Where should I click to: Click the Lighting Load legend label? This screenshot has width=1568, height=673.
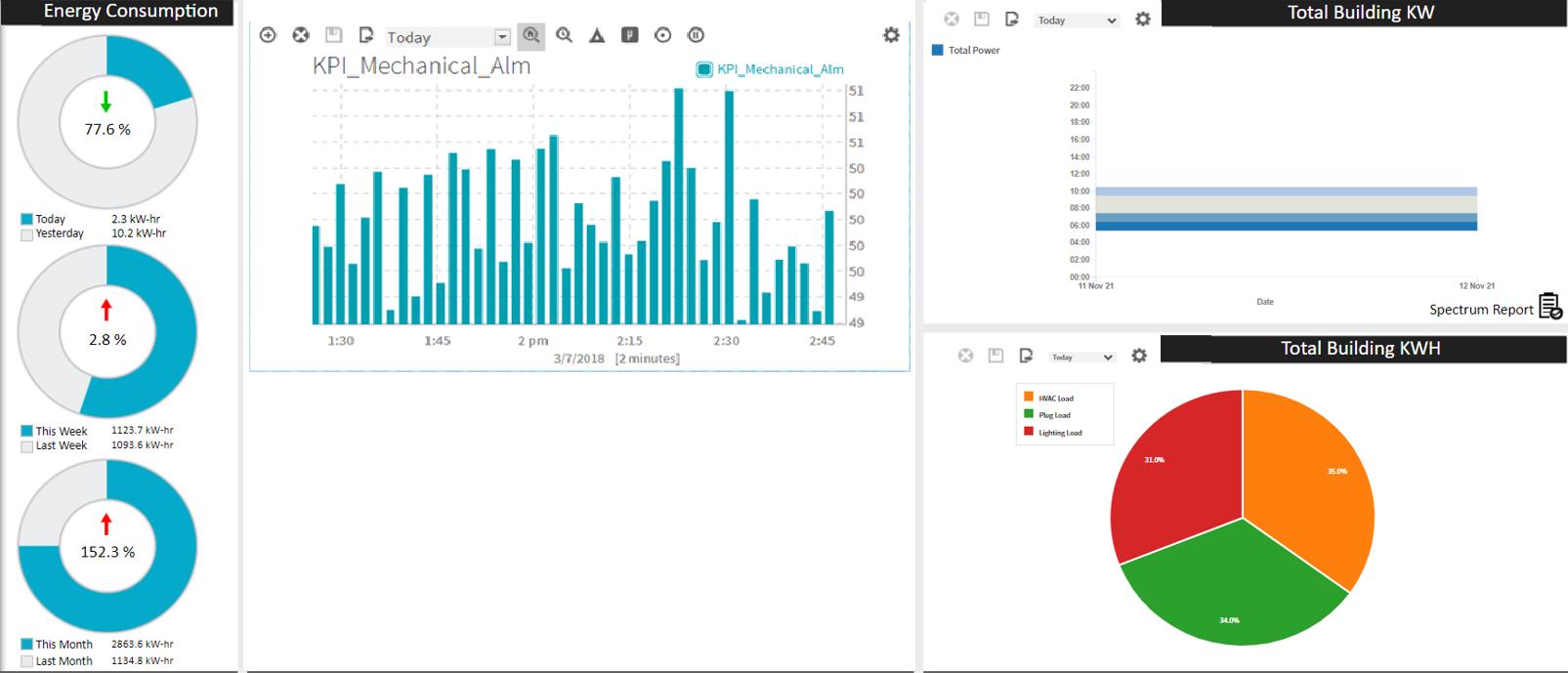[x=1060, y=433]
